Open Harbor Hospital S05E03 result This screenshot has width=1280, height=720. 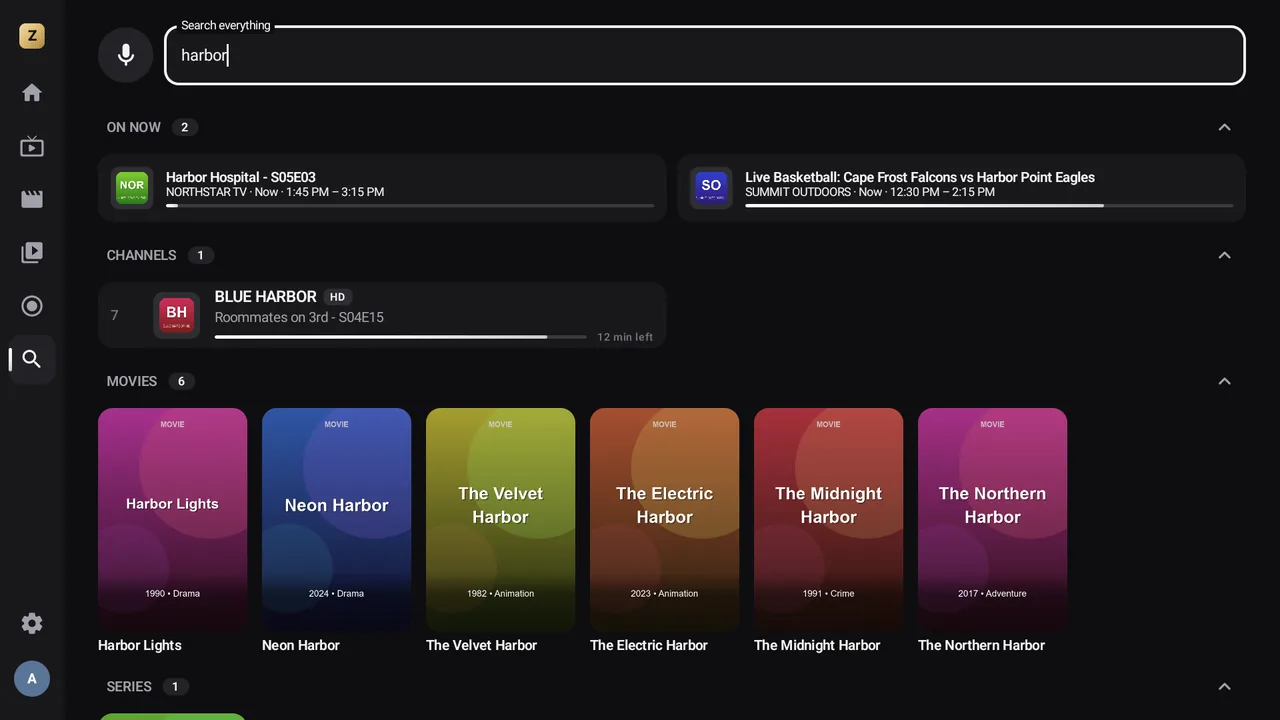tap(382, 187)
